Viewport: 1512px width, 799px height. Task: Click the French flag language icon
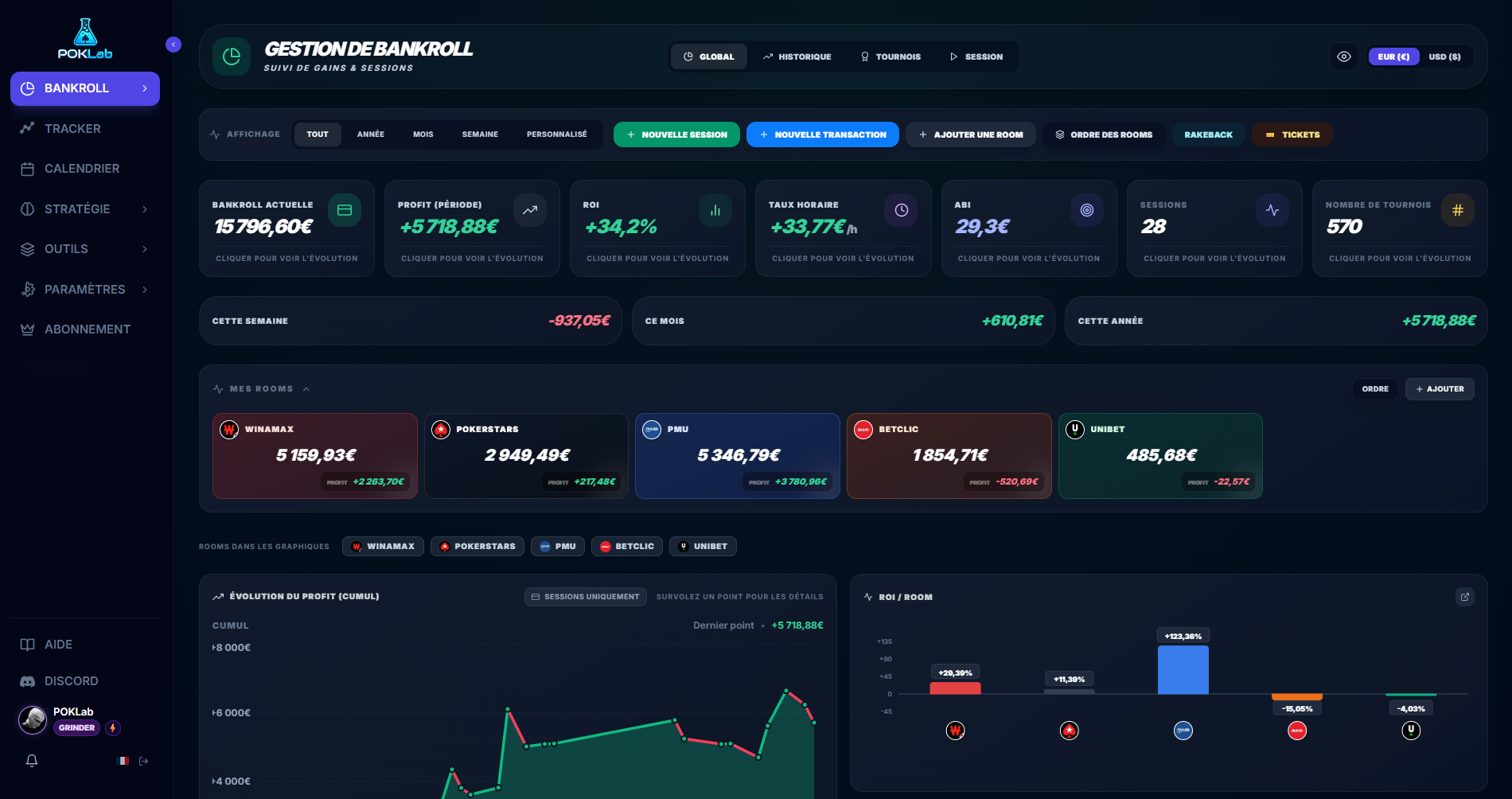coord(123,761)
